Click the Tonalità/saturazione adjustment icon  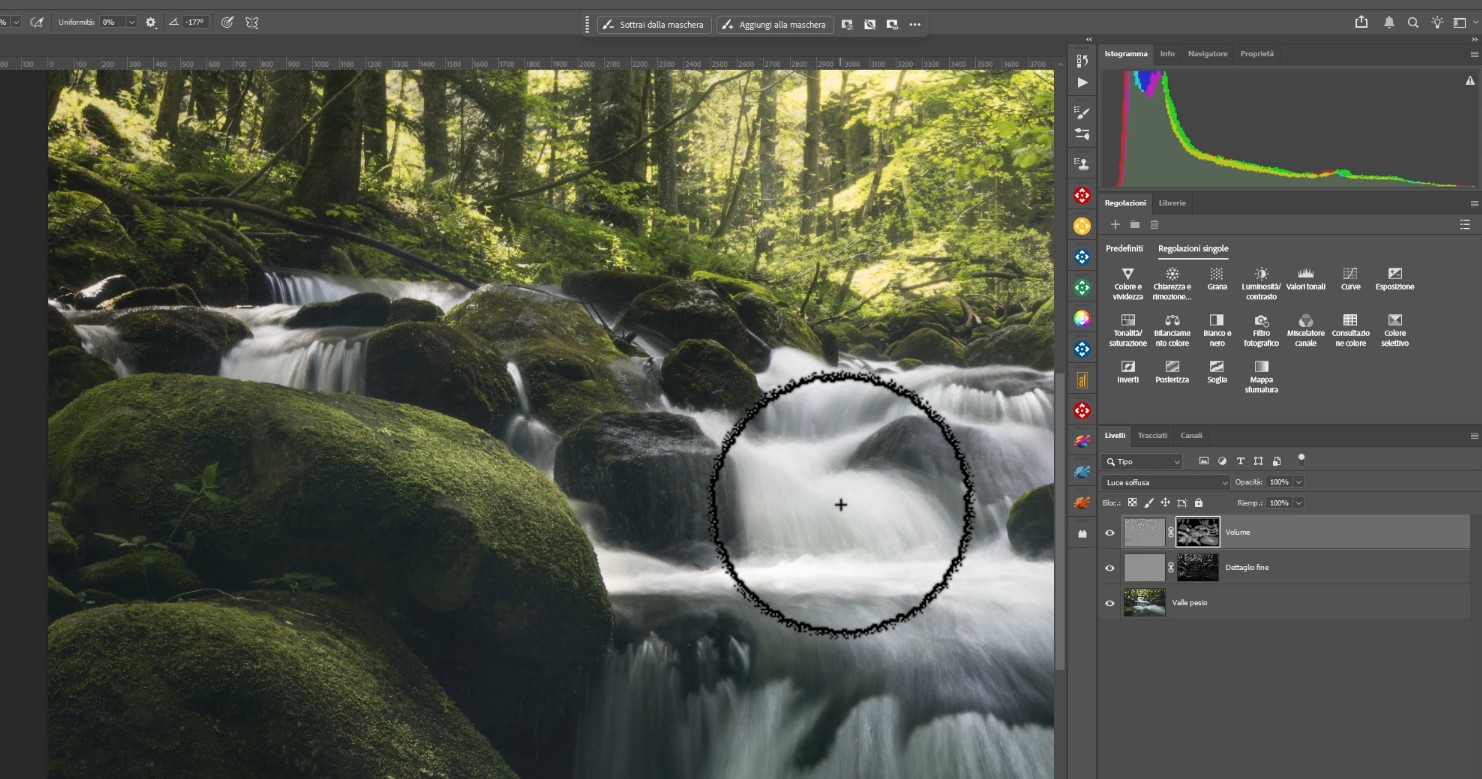[1127, 320]
